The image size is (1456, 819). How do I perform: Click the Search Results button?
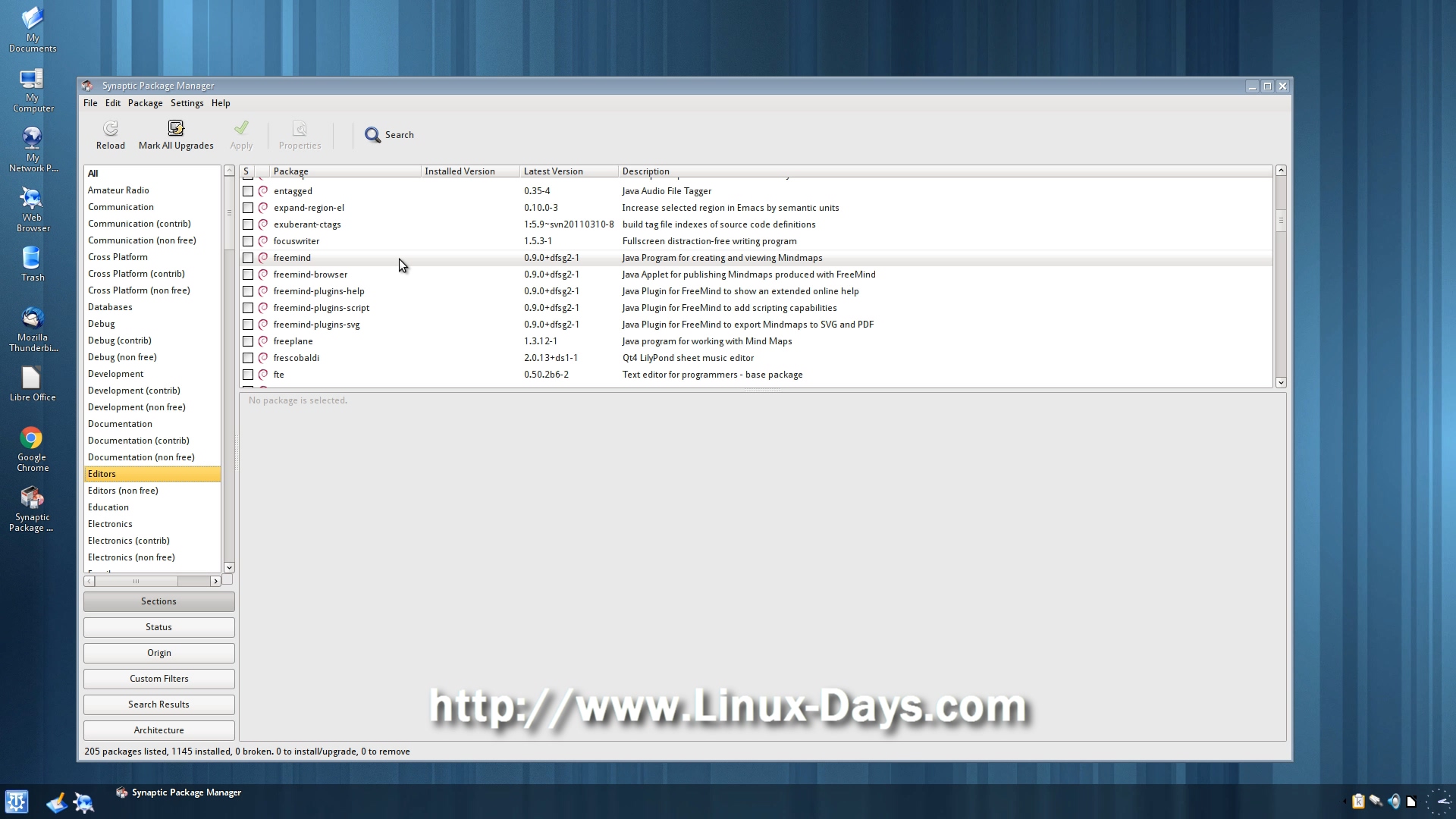click(x=159, y=704)
